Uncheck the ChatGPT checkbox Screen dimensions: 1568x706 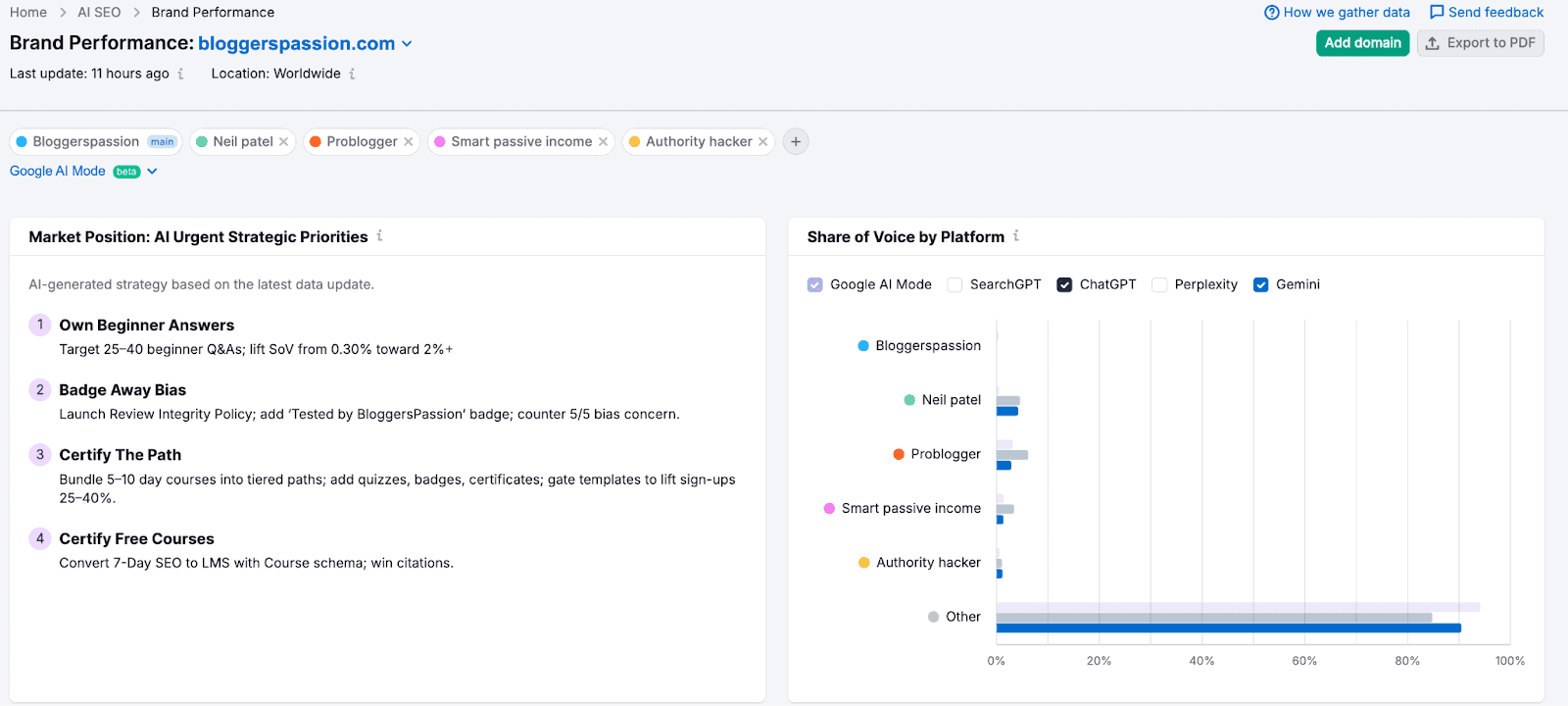click(x=1064, y=285)
